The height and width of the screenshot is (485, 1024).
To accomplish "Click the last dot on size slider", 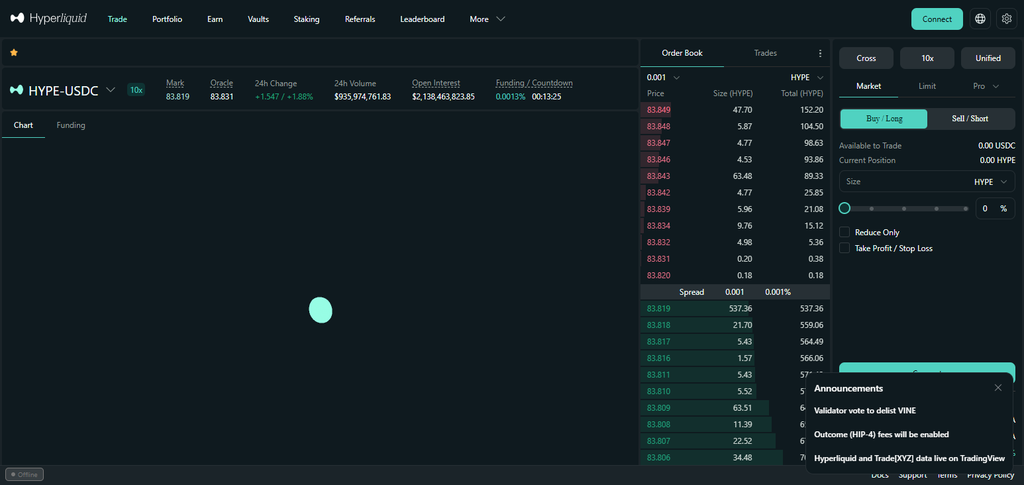I will click(x=966, y=209).
